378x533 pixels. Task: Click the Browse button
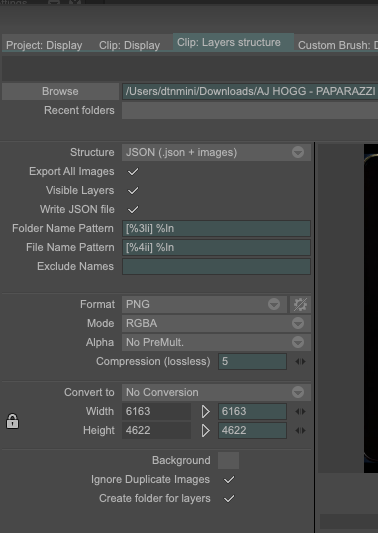tap(60, 91)
